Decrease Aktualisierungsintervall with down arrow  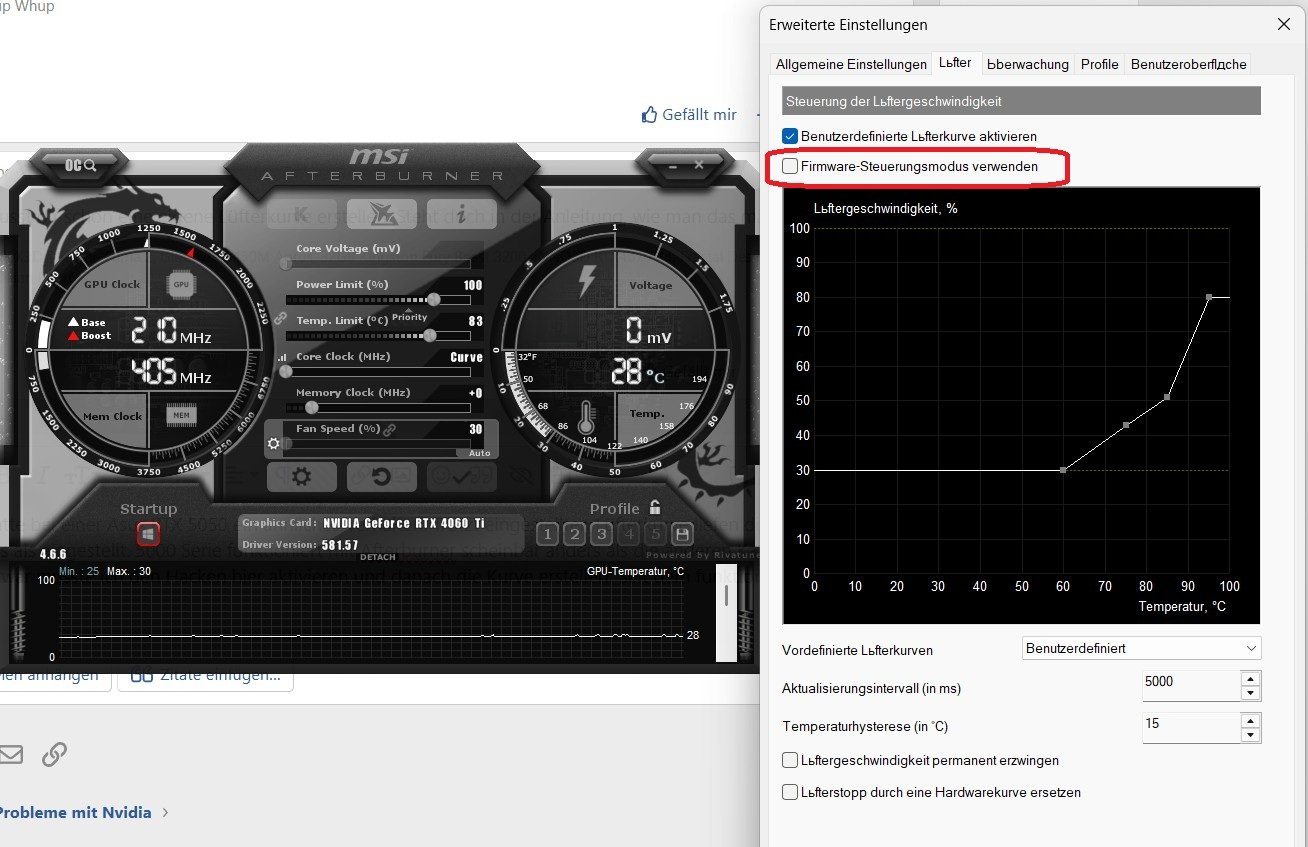[1250, 693]
